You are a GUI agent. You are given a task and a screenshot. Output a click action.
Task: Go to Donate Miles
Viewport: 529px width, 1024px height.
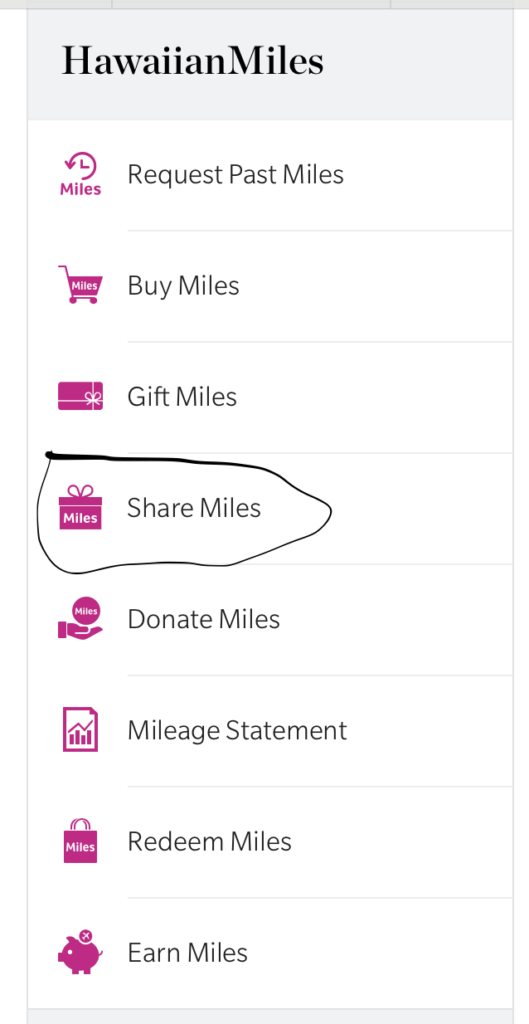tap(270, 619)
